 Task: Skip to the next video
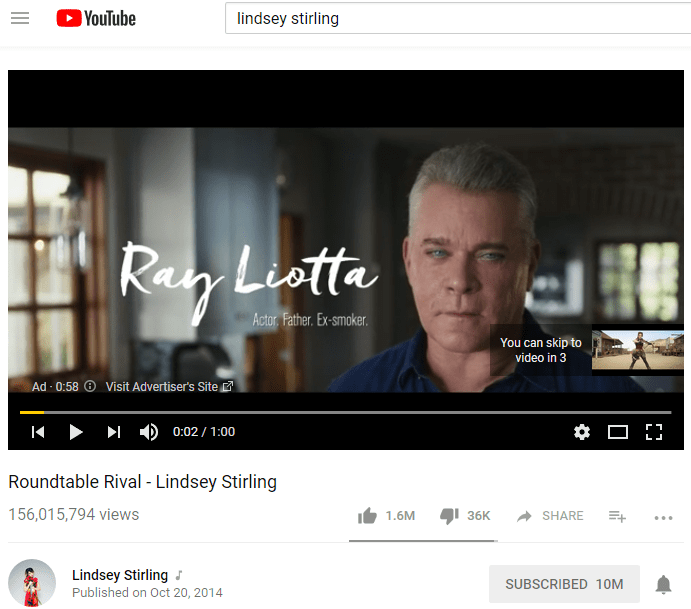coord(114,432)
